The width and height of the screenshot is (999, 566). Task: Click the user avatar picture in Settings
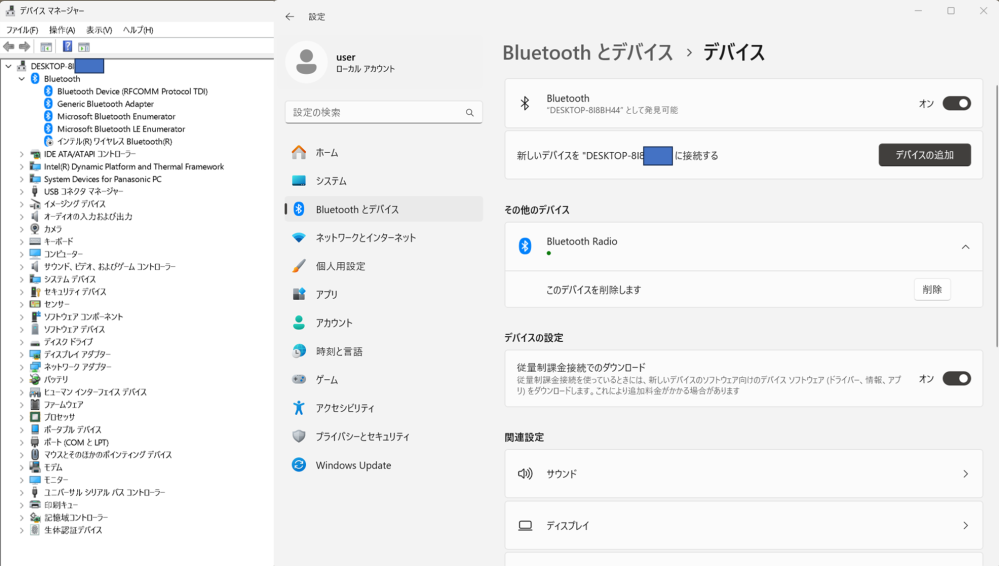306,62
